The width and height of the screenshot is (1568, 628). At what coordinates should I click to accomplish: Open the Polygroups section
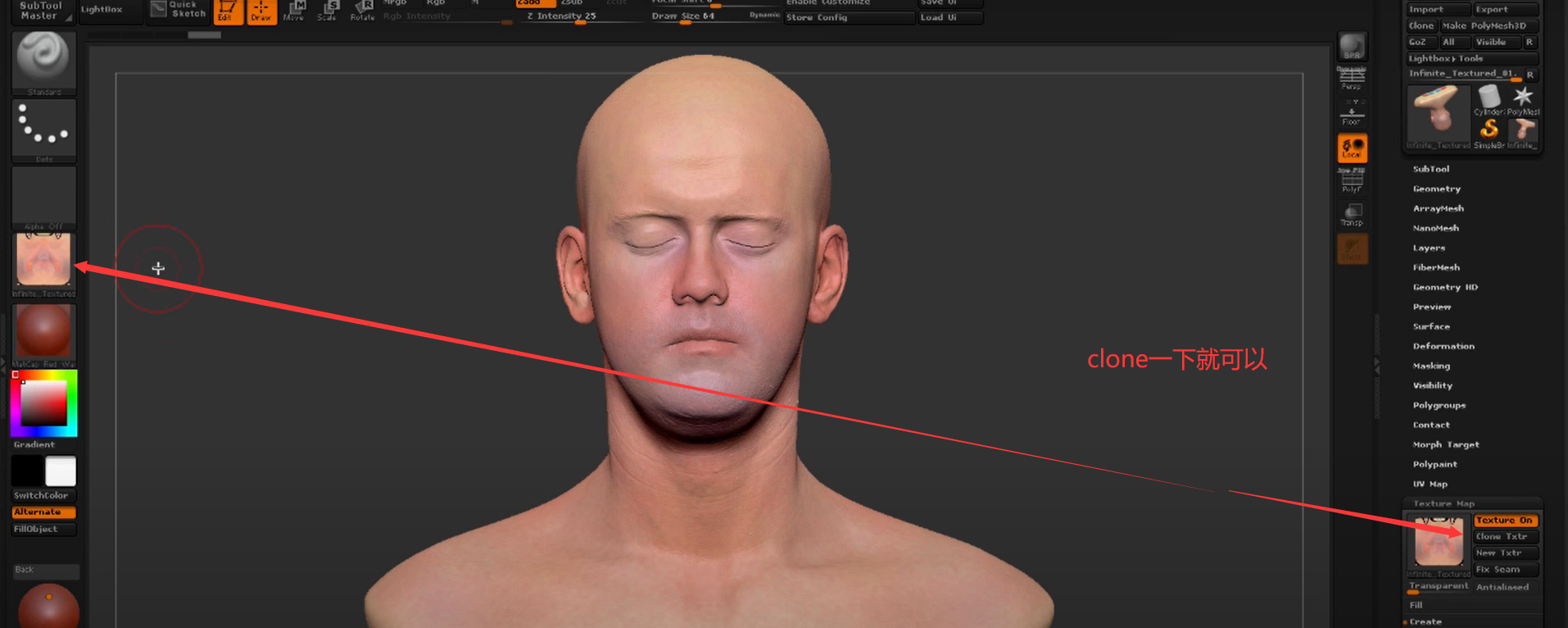coord(1439,405)
